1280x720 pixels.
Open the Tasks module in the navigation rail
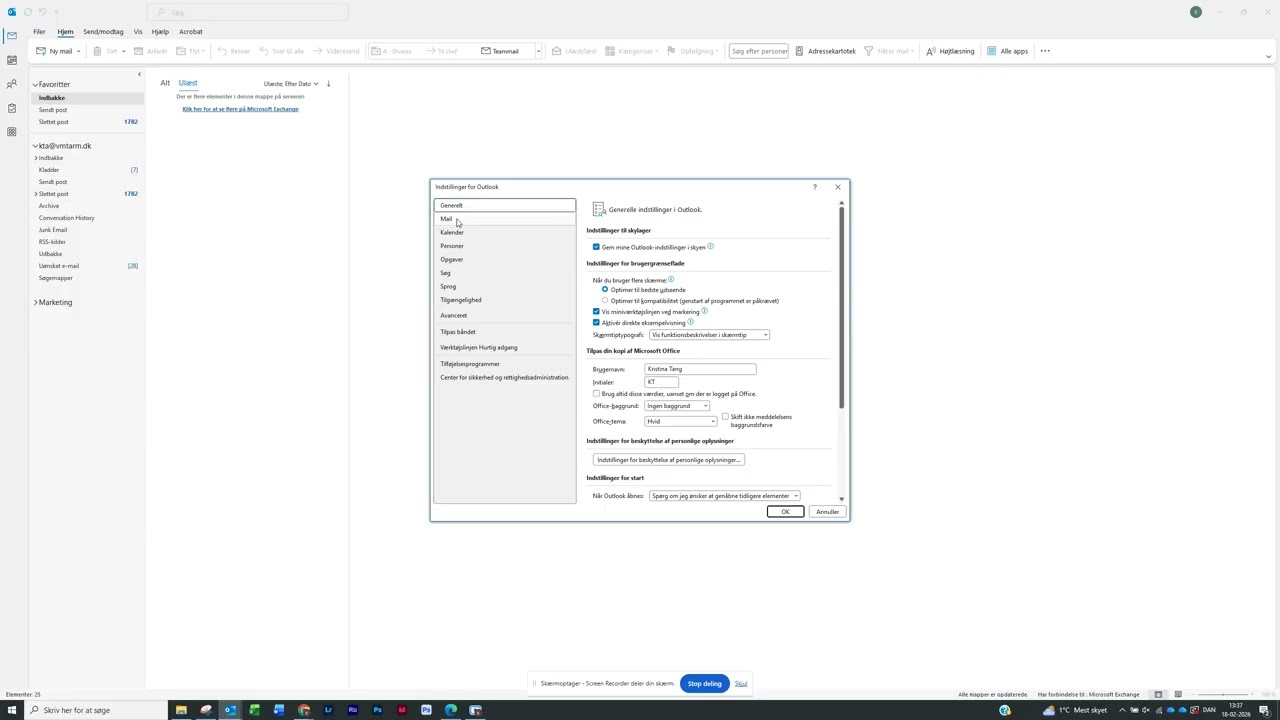[x=11, y=108]
